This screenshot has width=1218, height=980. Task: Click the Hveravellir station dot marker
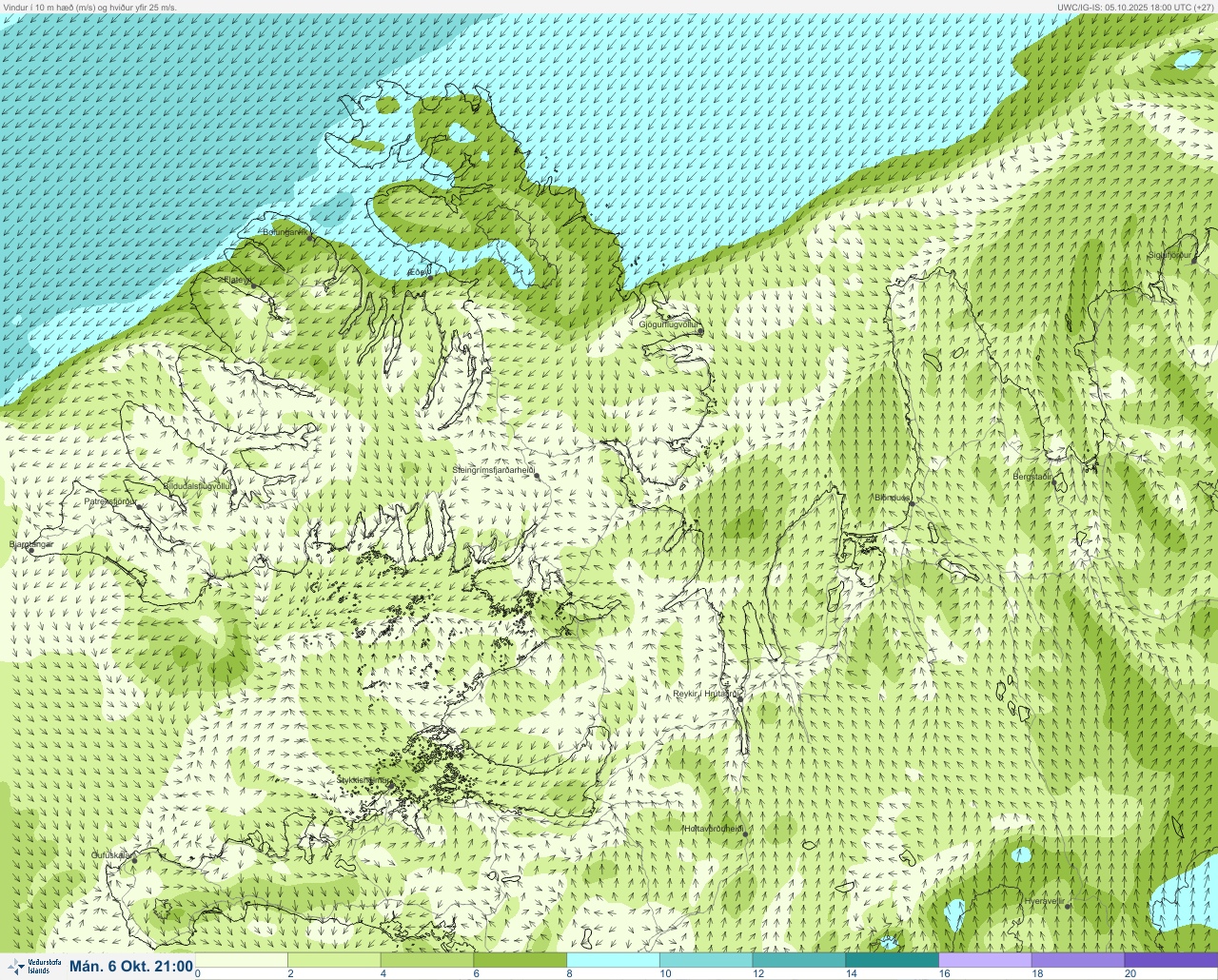pyautogui.click(x=1067, y=907)
